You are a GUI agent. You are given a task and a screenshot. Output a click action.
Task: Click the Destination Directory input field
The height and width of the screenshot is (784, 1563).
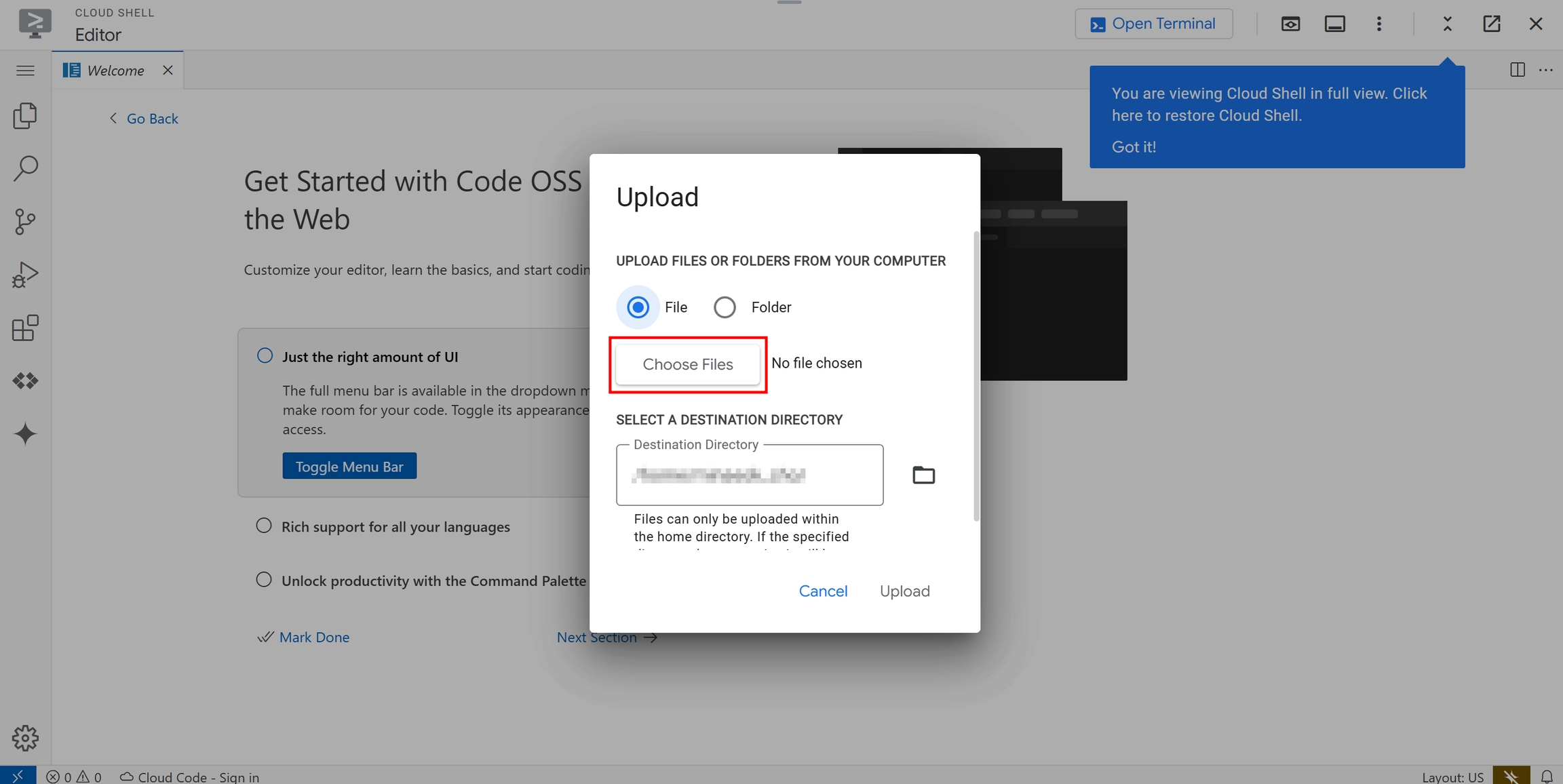(x=749, y=475)
